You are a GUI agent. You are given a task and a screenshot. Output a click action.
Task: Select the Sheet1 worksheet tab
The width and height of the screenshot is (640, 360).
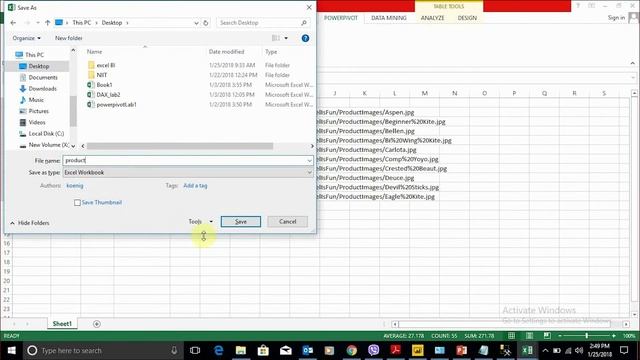pyautogui.click(x=62, y=324)
